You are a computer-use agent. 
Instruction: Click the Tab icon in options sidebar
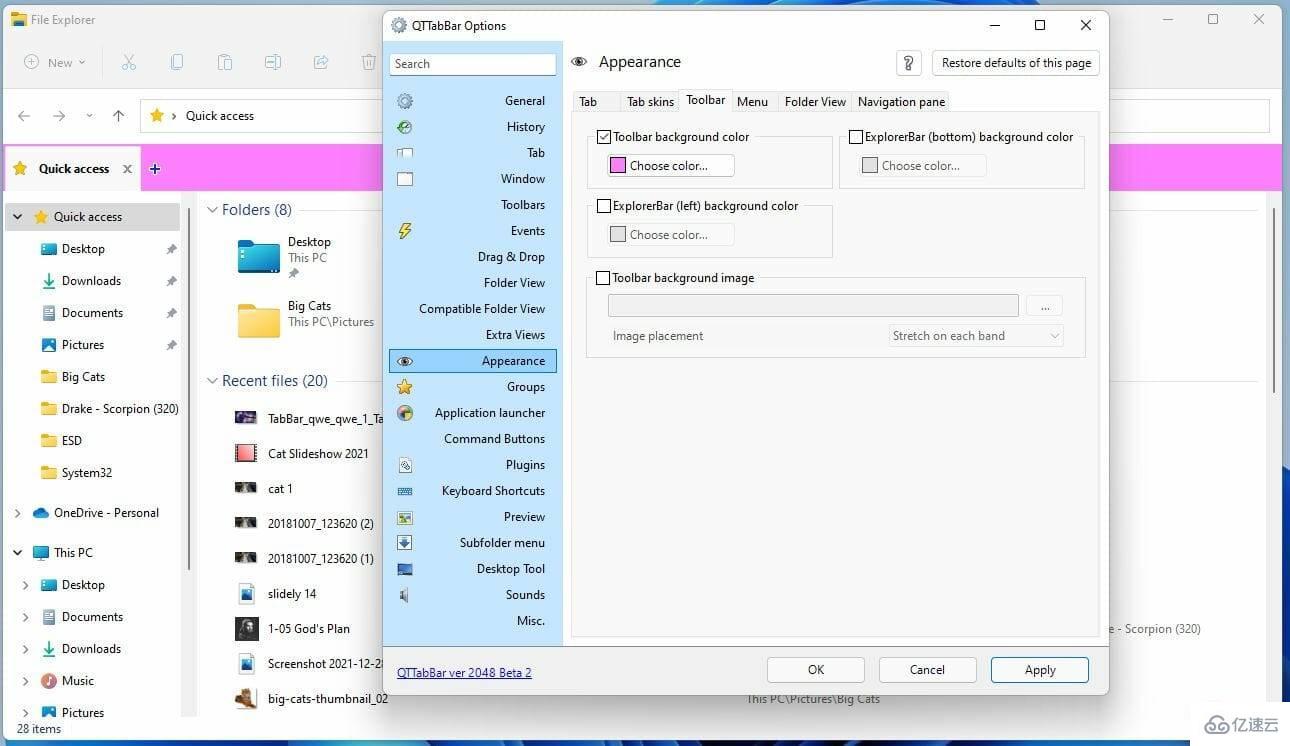405,153
